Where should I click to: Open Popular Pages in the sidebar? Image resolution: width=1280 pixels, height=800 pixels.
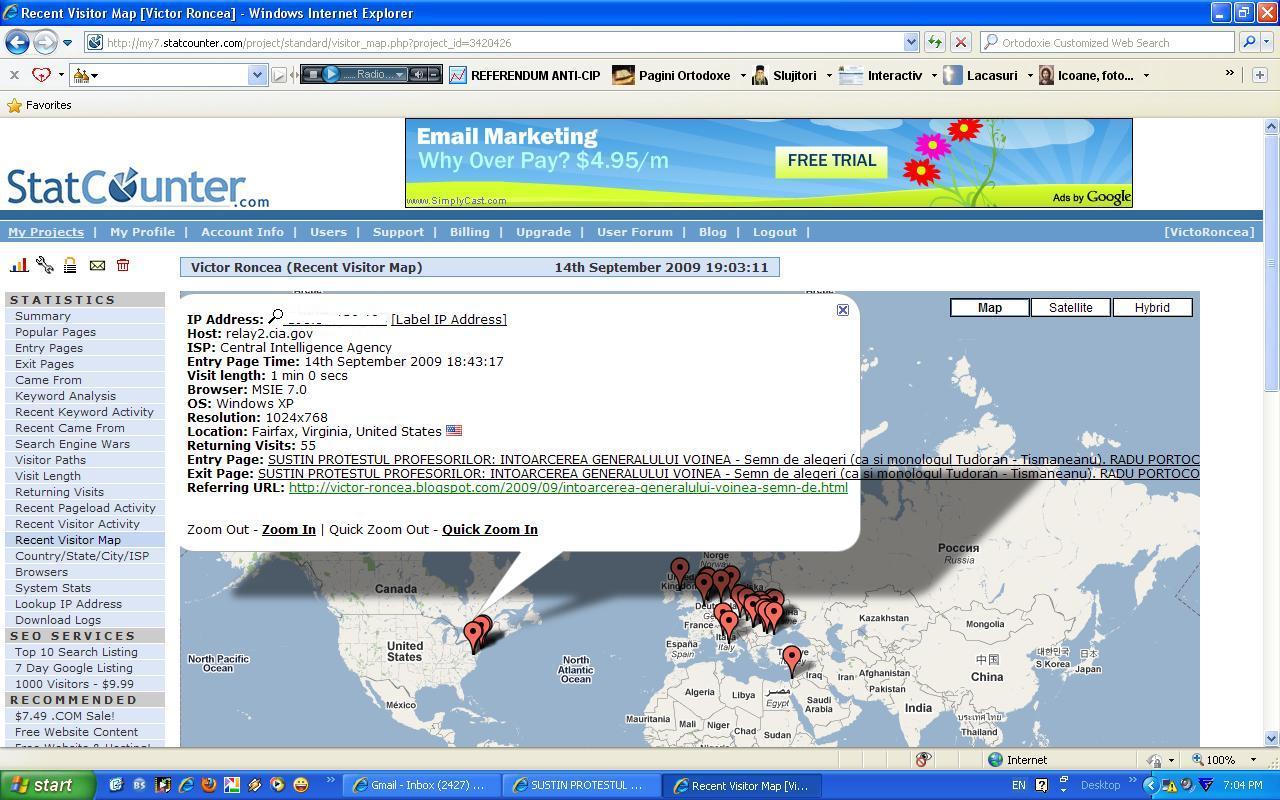coord(56,332)
